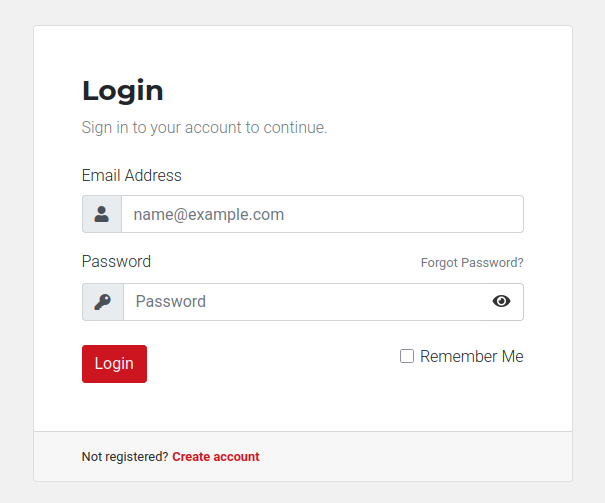This screenshot has height=503, width=605.
Task: Follow the Create account link
Action: click(x=215, y=457)
